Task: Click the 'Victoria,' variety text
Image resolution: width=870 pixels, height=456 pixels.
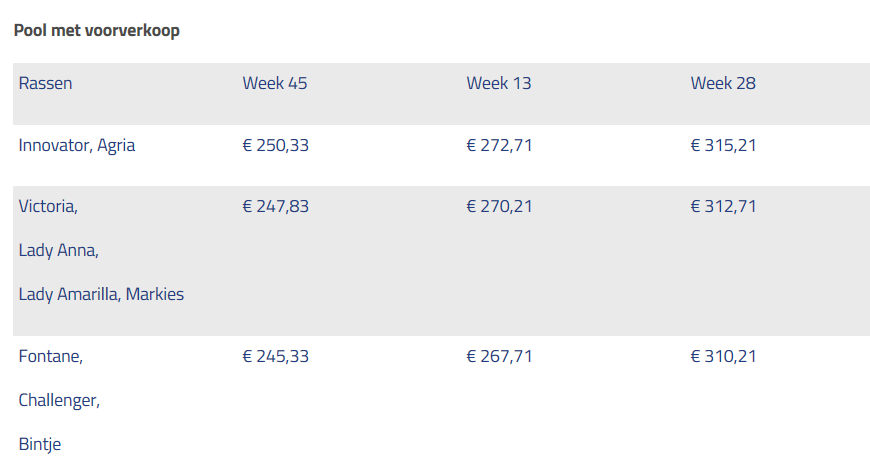Action: pos(48,206)
